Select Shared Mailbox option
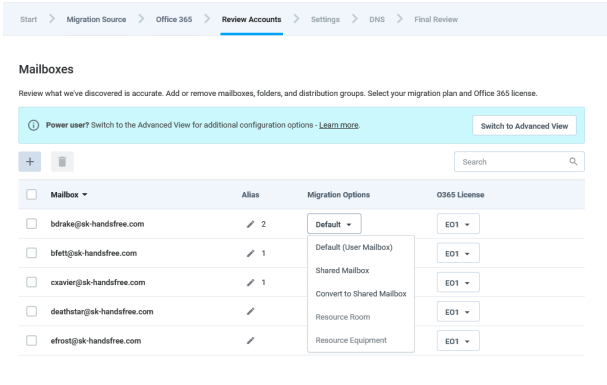Screen dimensions: 607x385 (342, 270)
